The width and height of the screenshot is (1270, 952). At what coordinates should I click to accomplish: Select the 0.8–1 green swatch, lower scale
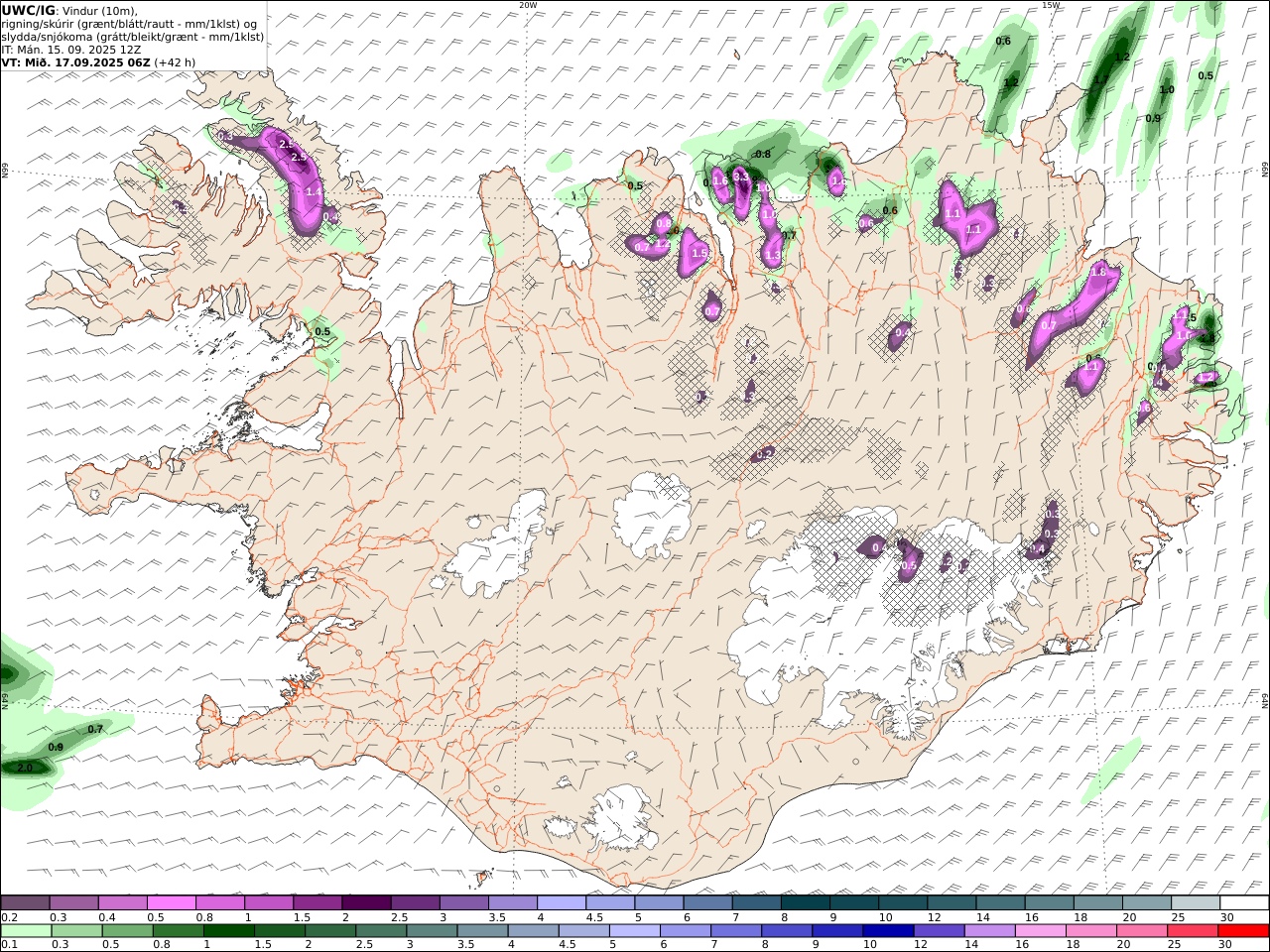tap(179, 930)
